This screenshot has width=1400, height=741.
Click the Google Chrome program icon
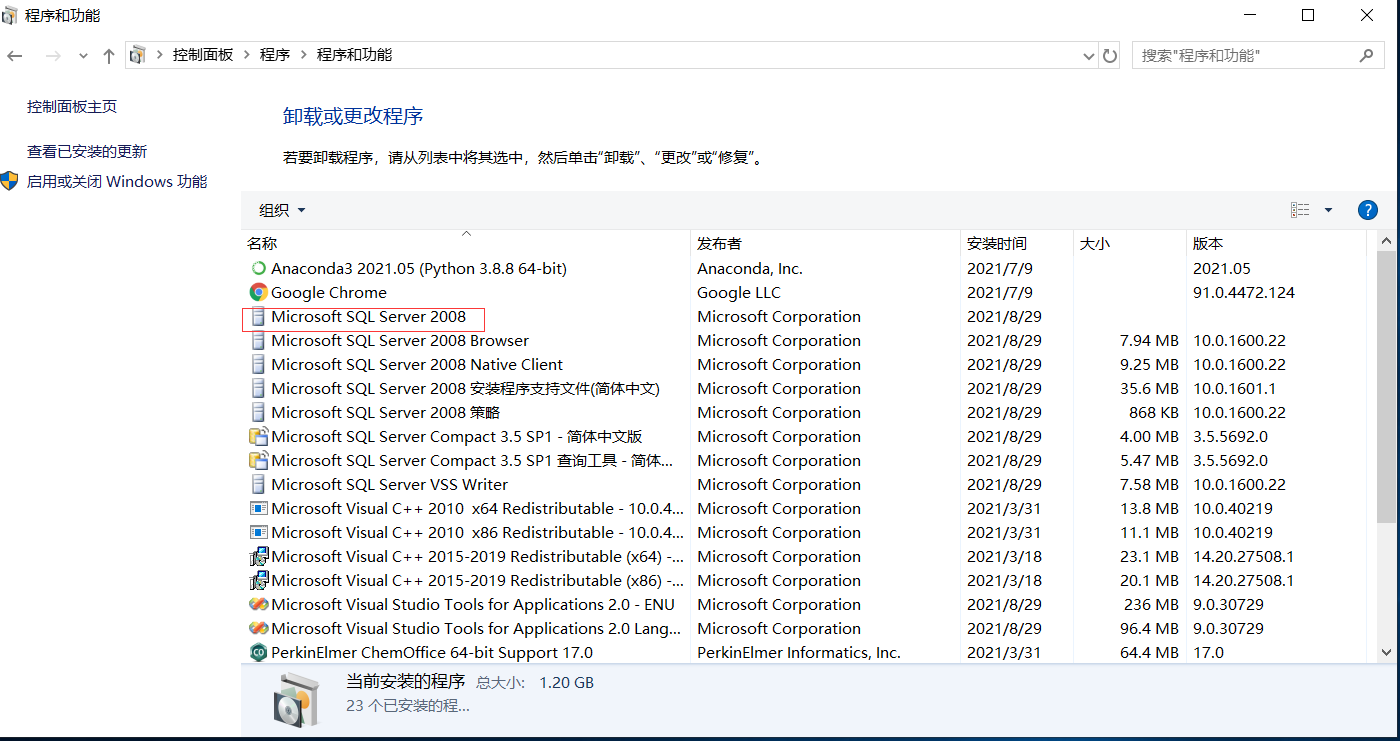[x=258, y=292]
